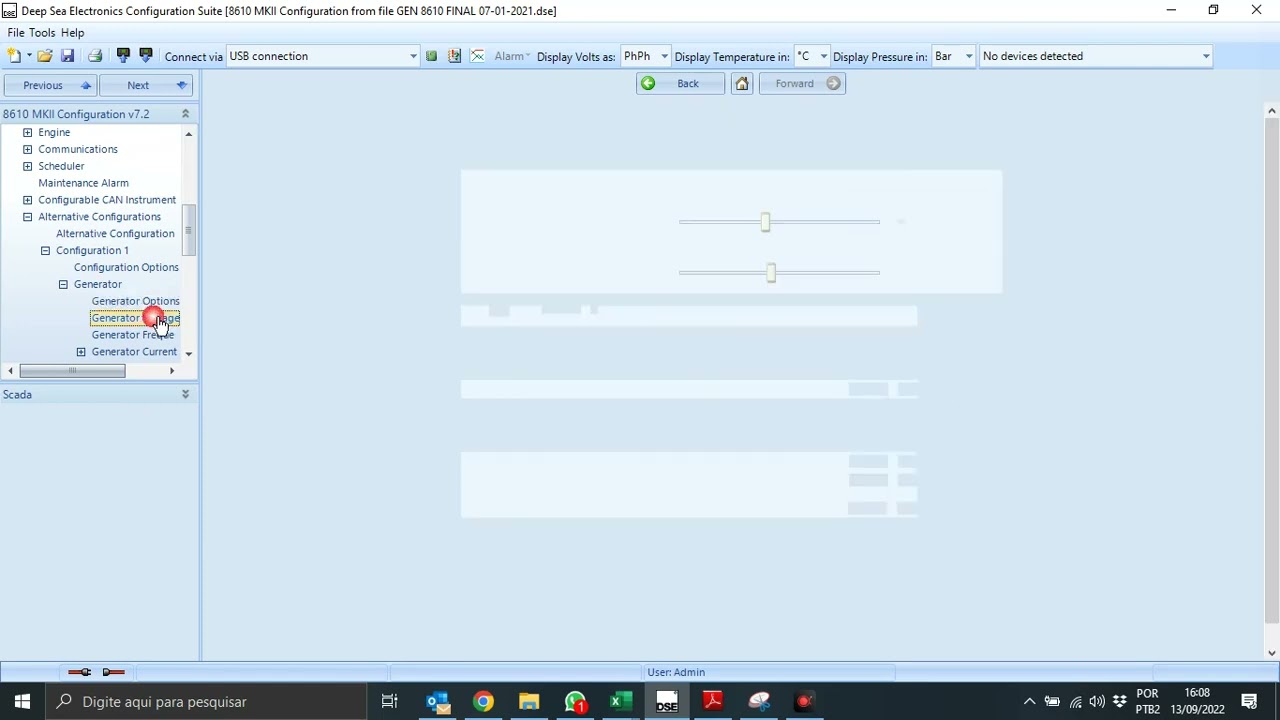This screenshot has height=720, width=1280.
Task: Expand the Generator Current node
Action: click(x=81, y=352)
